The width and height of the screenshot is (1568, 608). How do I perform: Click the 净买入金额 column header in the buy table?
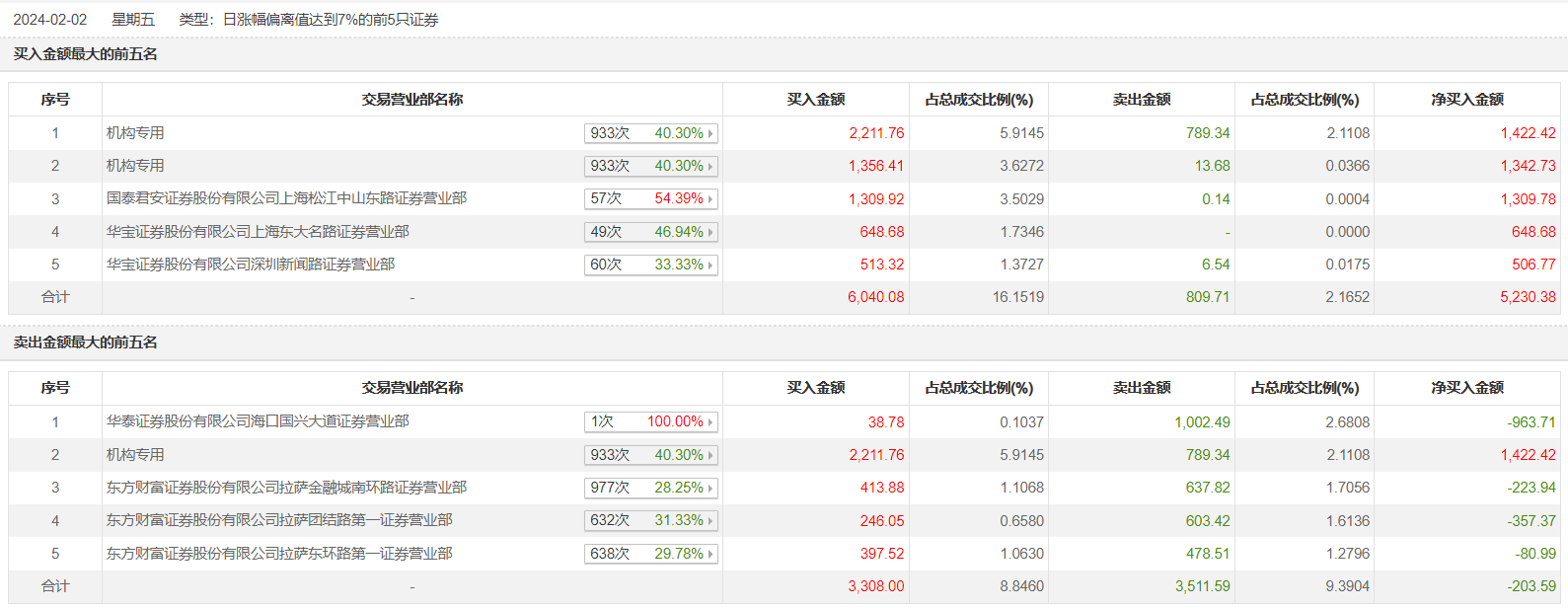coord(1466,100)
